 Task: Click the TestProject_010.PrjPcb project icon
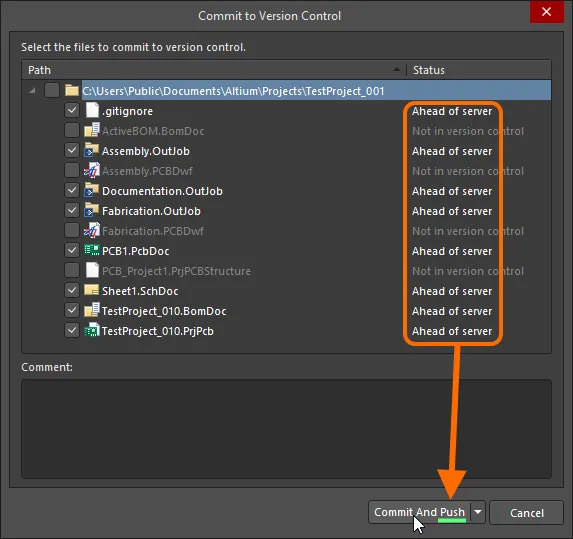pos(92,330)
